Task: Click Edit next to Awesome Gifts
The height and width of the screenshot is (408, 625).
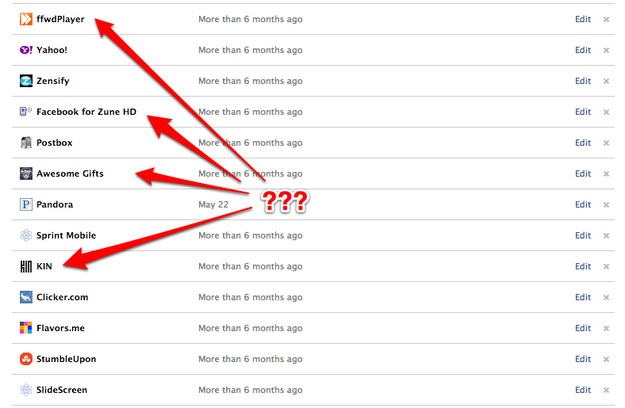Action: click(x=583, y=173)
